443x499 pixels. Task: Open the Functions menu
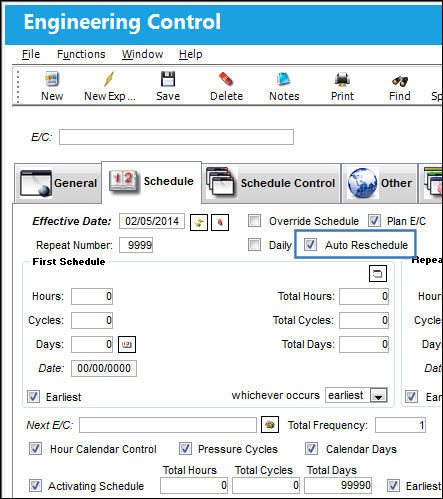[81, 54]
